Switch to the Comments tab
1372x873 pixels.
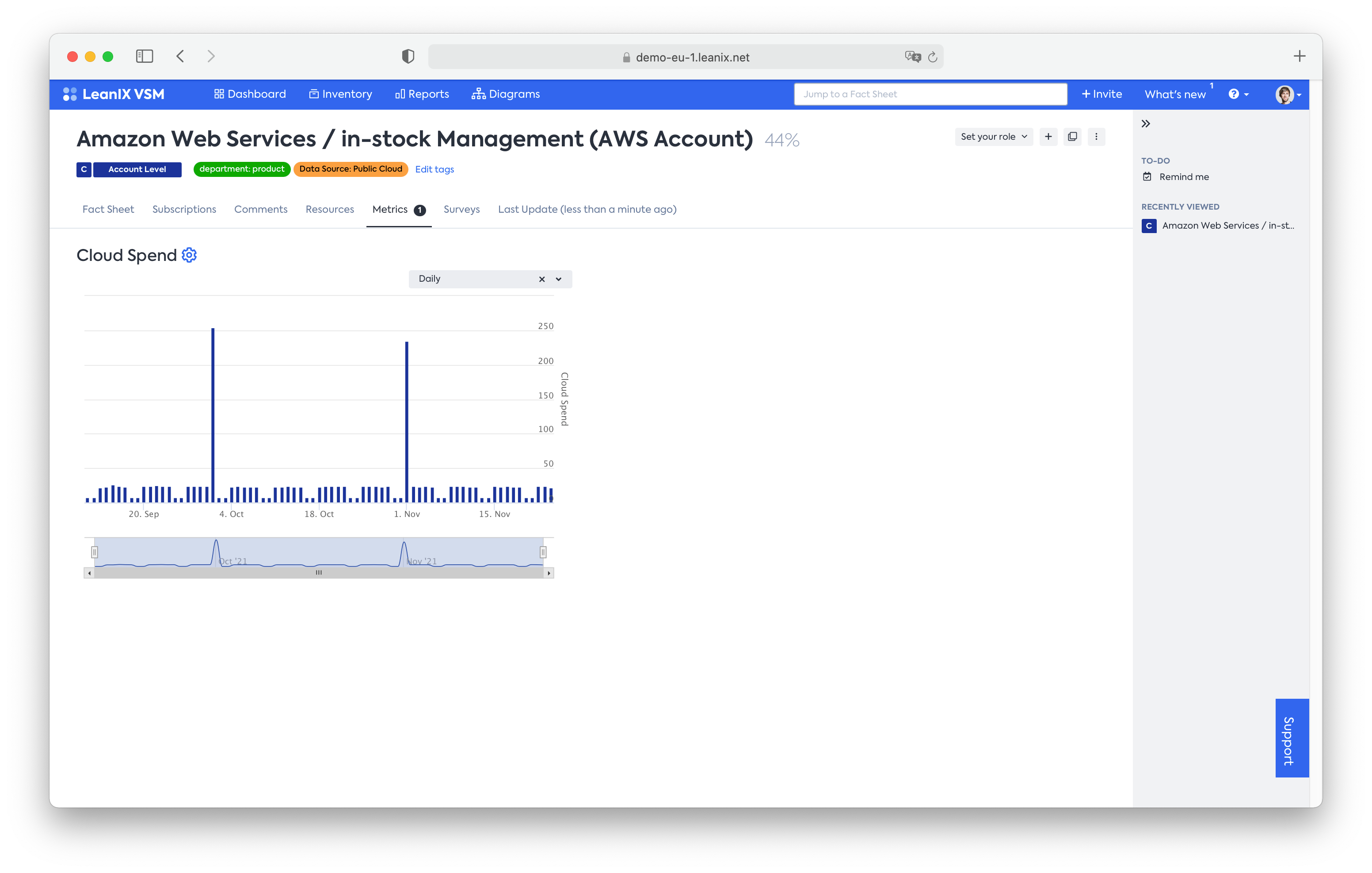click(260, 209)
